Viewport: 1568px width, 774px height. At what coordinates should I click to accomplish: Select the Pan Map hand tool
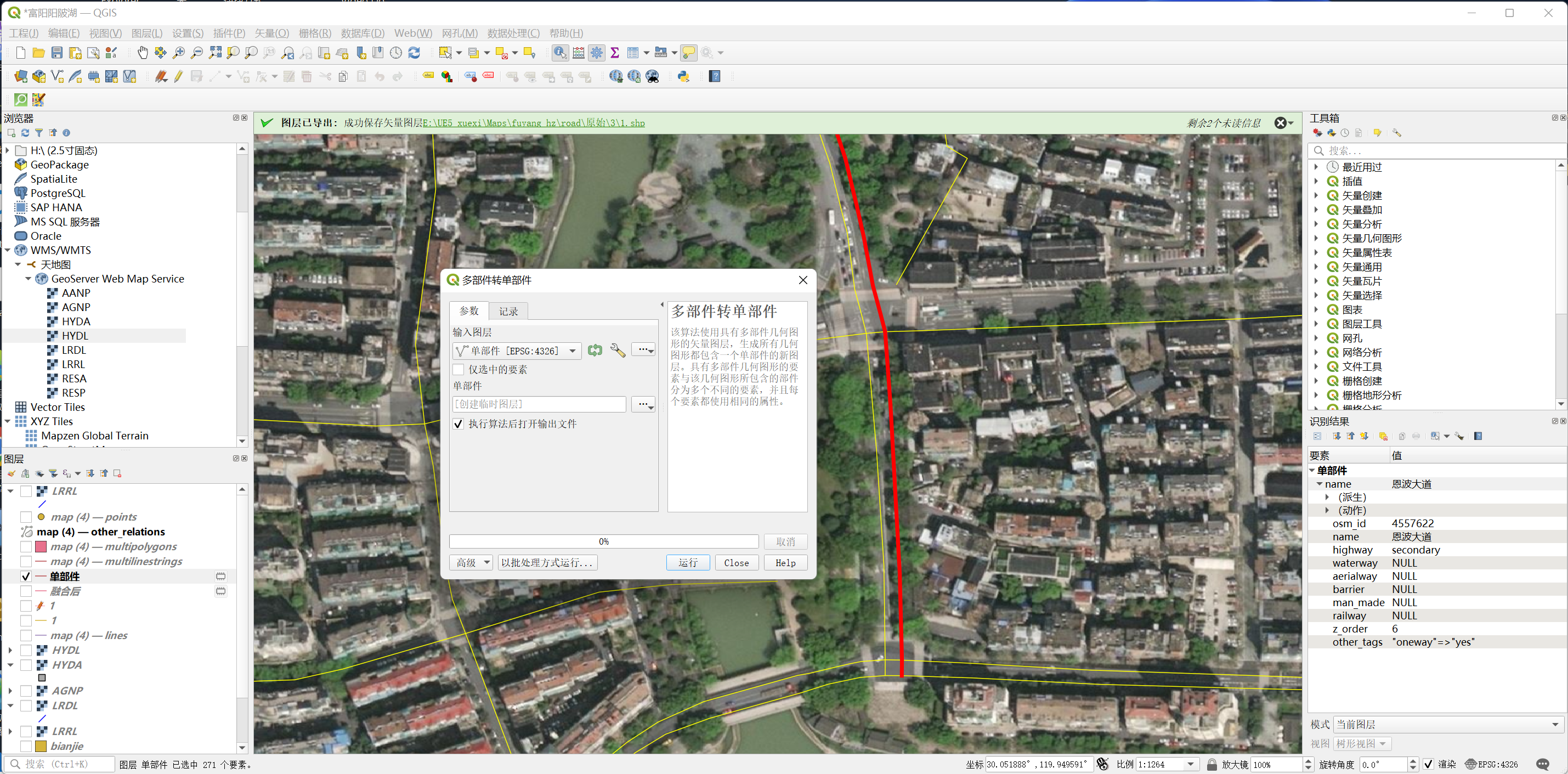pos(143,53)
